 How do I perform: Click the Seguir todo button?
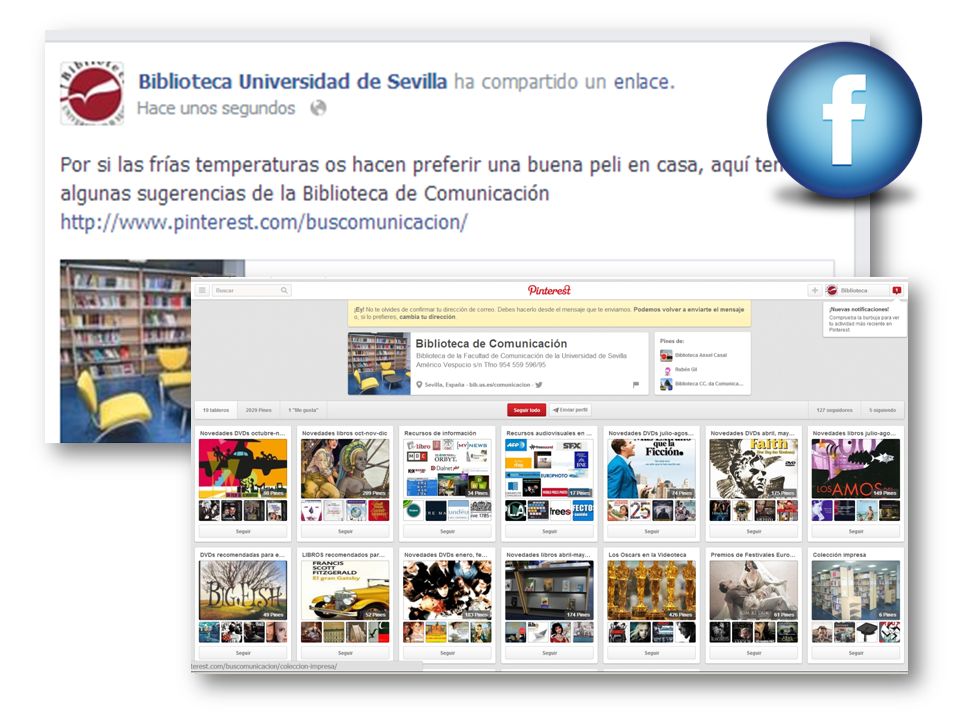point(527,410)
